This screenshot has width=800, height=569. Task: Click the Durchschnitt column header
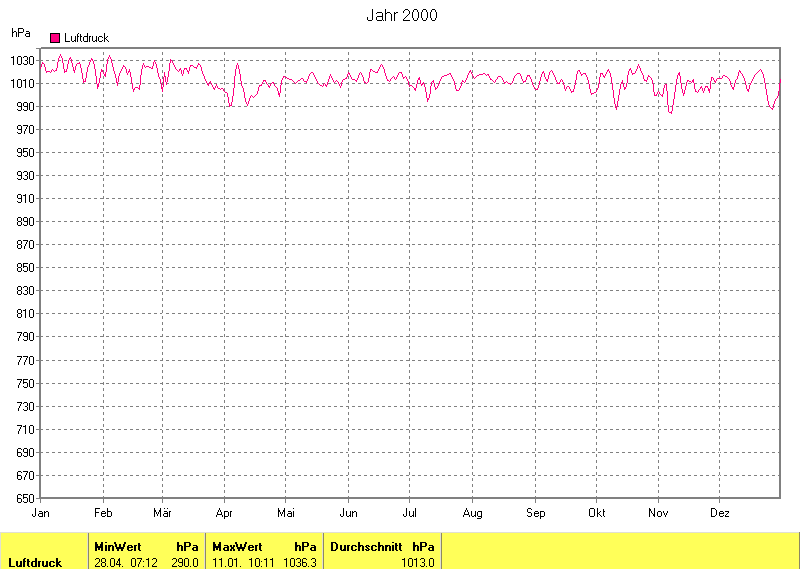click(366, 547)
